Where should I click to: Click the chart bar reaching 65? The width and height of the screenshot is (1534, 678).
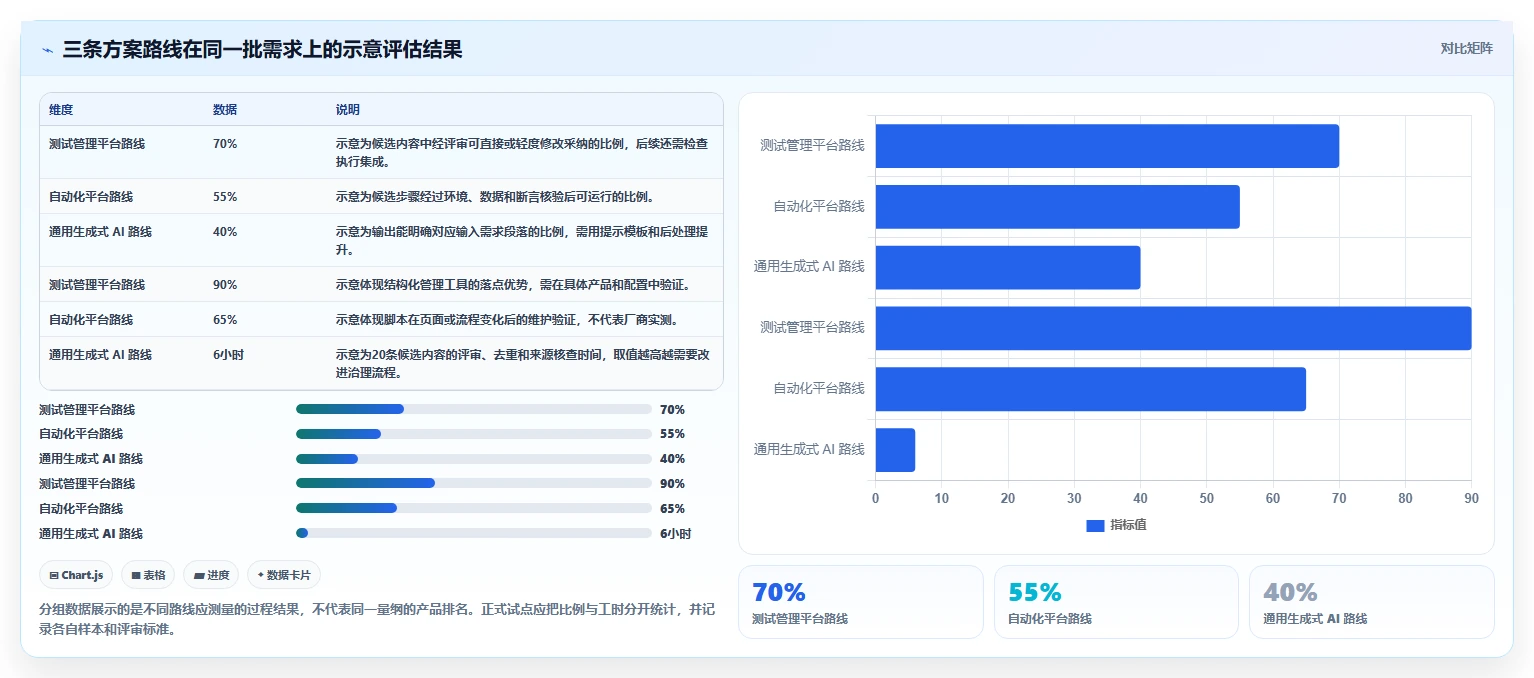coord(1091,389)
